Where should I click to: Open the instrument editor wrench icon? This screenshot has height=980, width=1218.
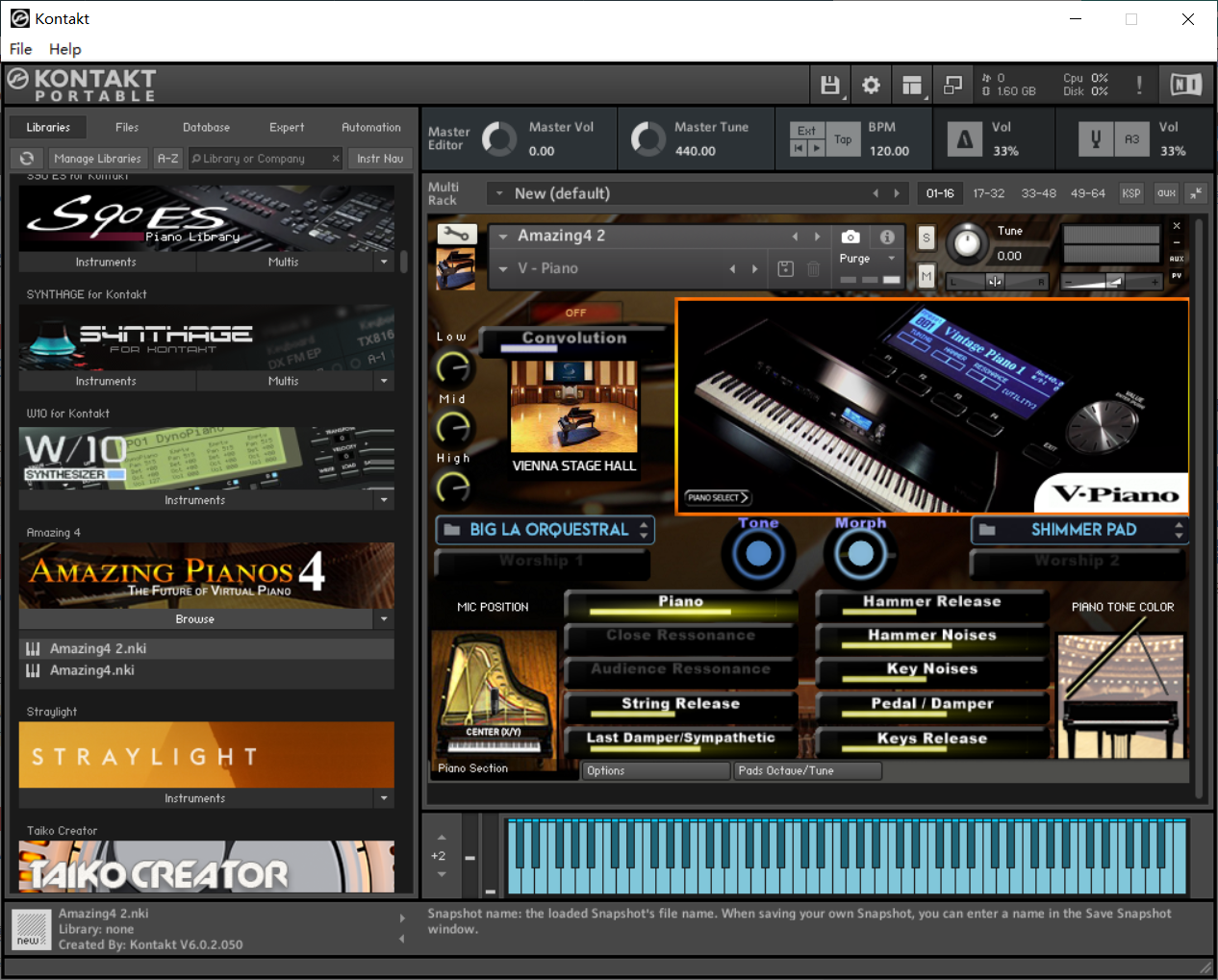point(457,234)
